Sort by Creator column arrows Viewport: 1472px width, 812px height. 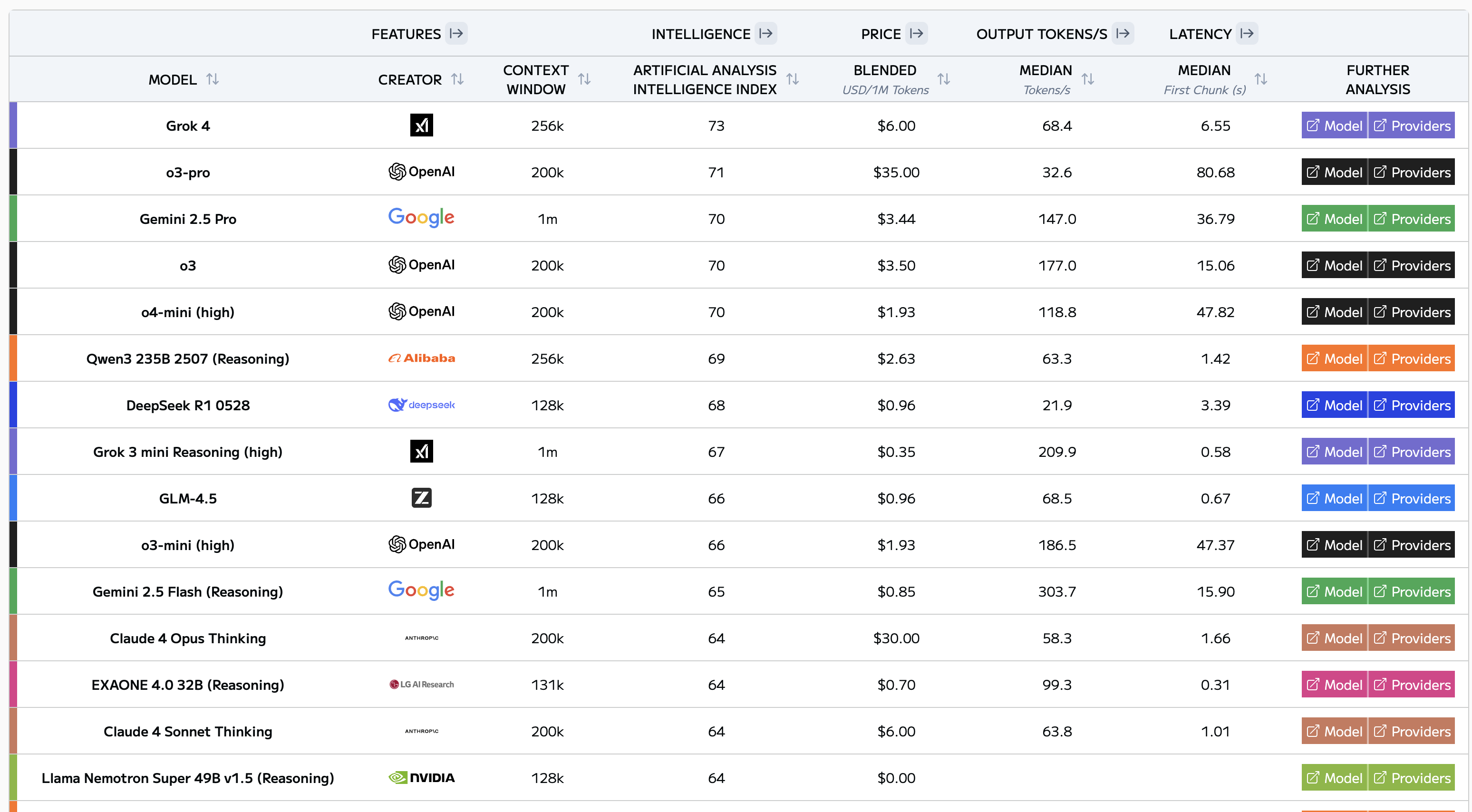457,79
